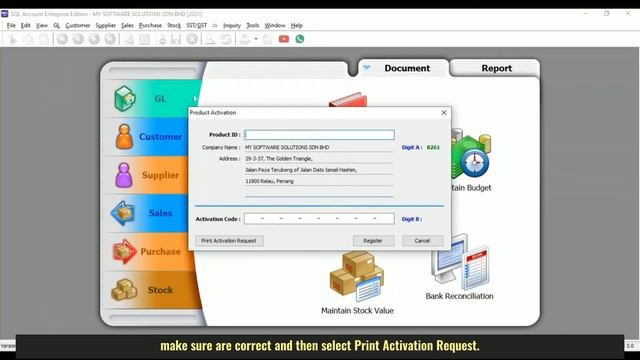Select the Supplier module in sidebar
Viewport: 640px width, 360px height.
pyautogui.click(x=149, y=175)
